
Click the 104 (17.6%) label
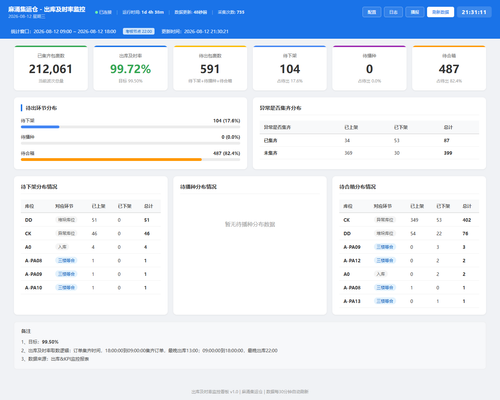(227, 121)
